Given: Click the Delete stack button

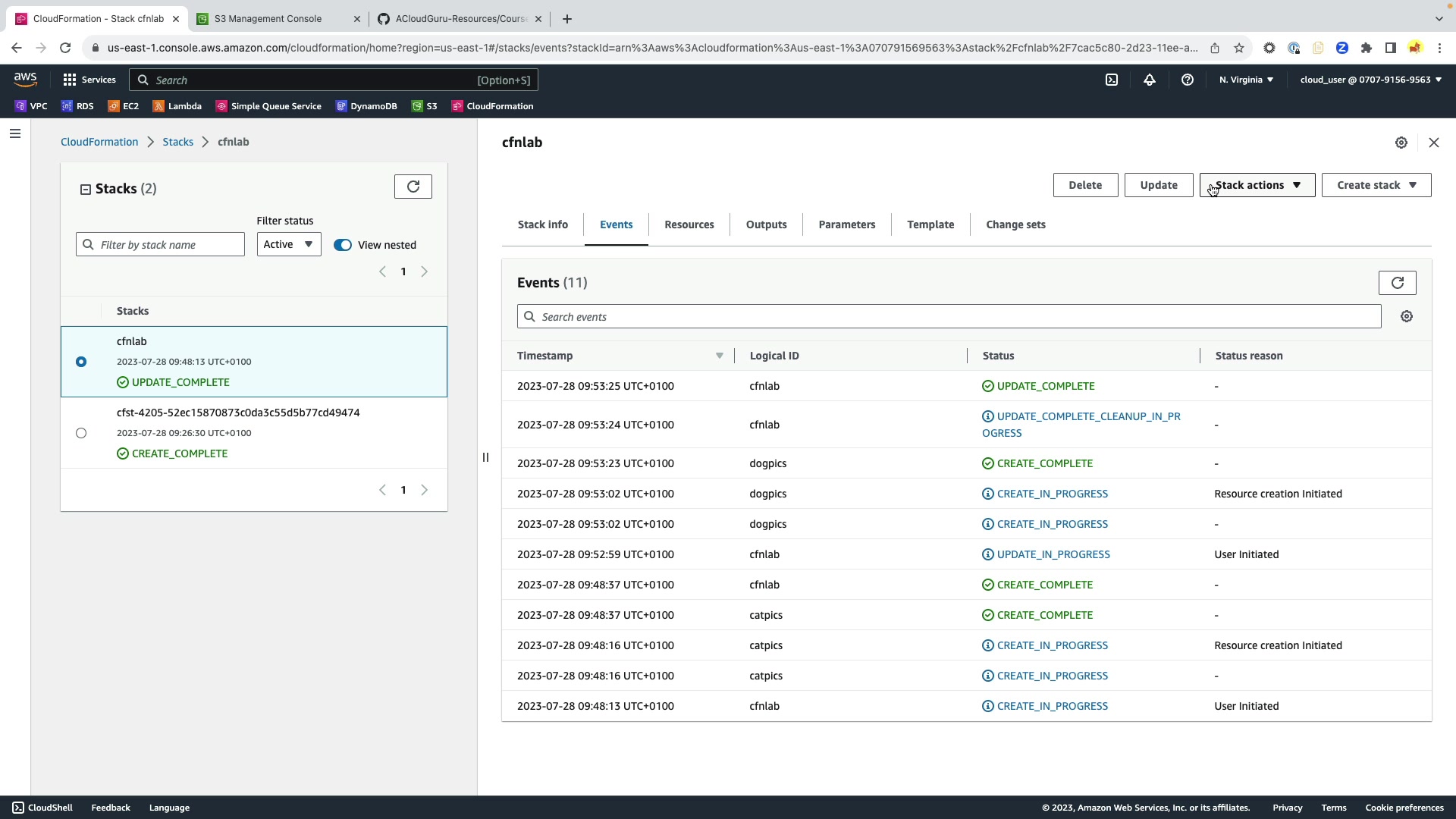Looking at the screenshot, I should [x=1084, y=185].
